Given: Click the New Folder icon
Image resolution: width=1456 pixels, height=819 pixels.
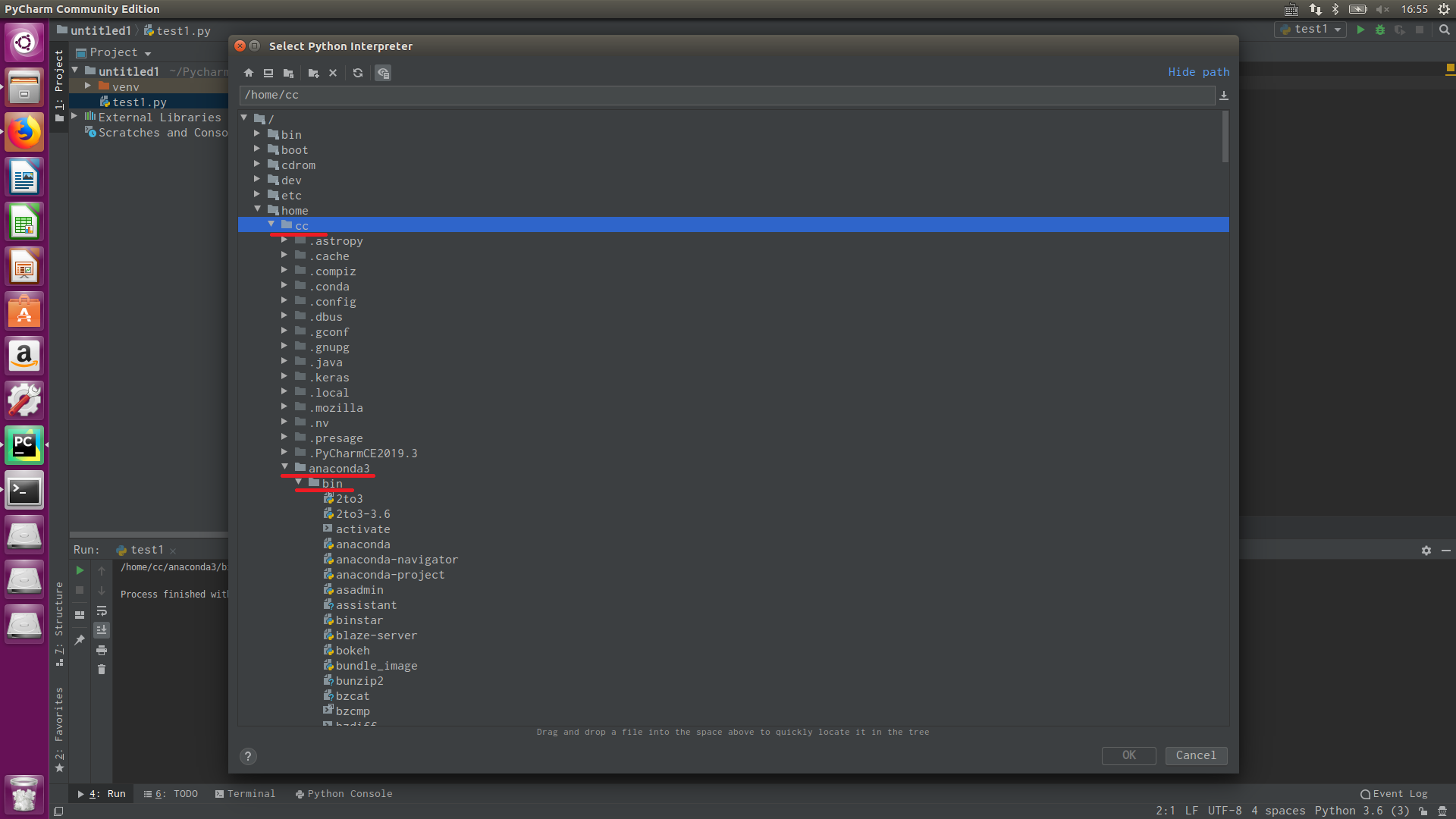Looking at the screenshot, I should click(x=314, y=74).
